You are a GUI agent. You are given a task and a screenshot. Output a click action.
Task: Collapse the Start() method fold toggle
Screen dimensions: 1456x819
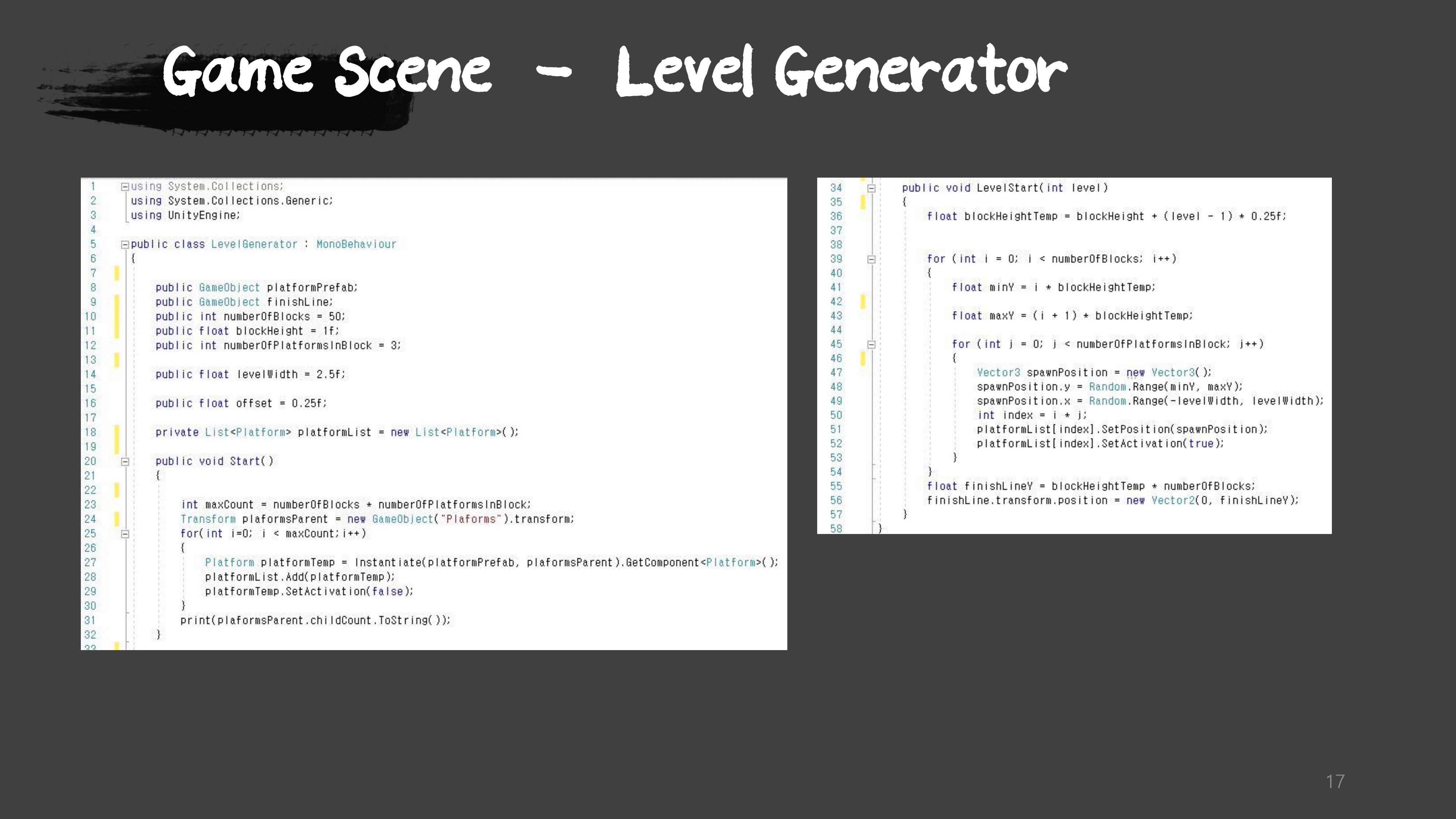(x=125, y=462)
